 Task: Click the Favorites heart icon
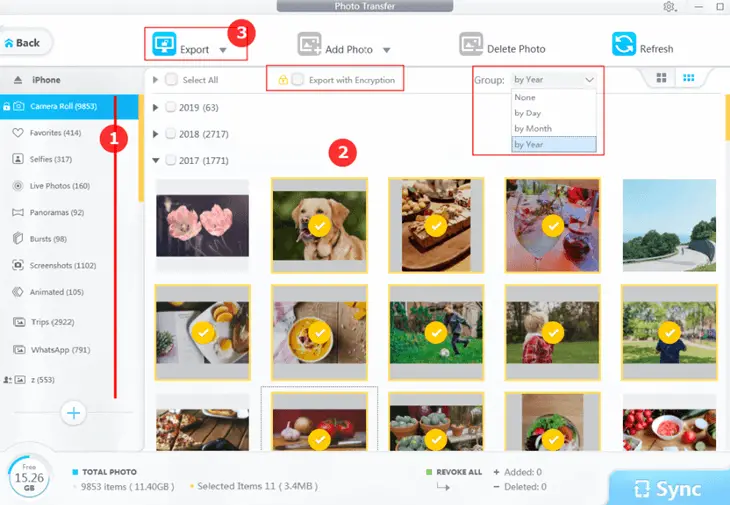pyautogui.click(x=18, y=133)
